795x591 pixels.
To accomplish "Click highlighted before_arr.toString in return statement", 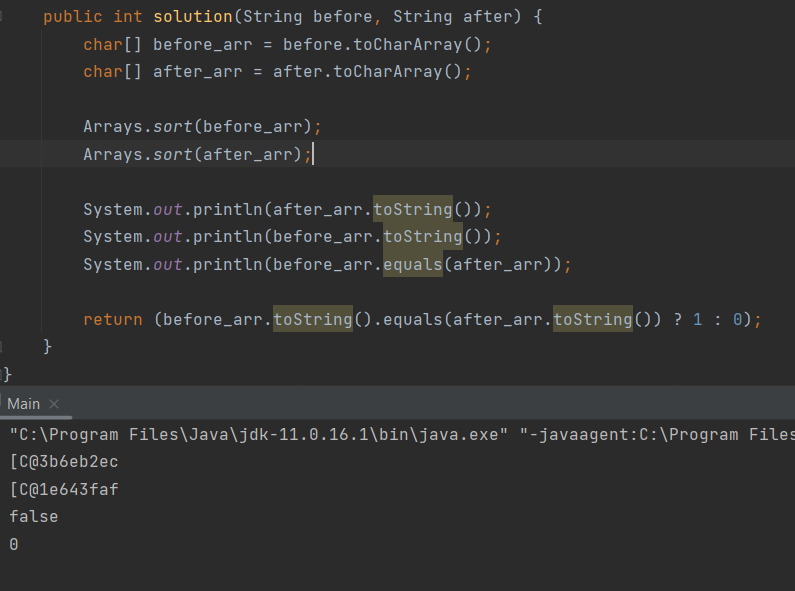I will tap(313, 319).
